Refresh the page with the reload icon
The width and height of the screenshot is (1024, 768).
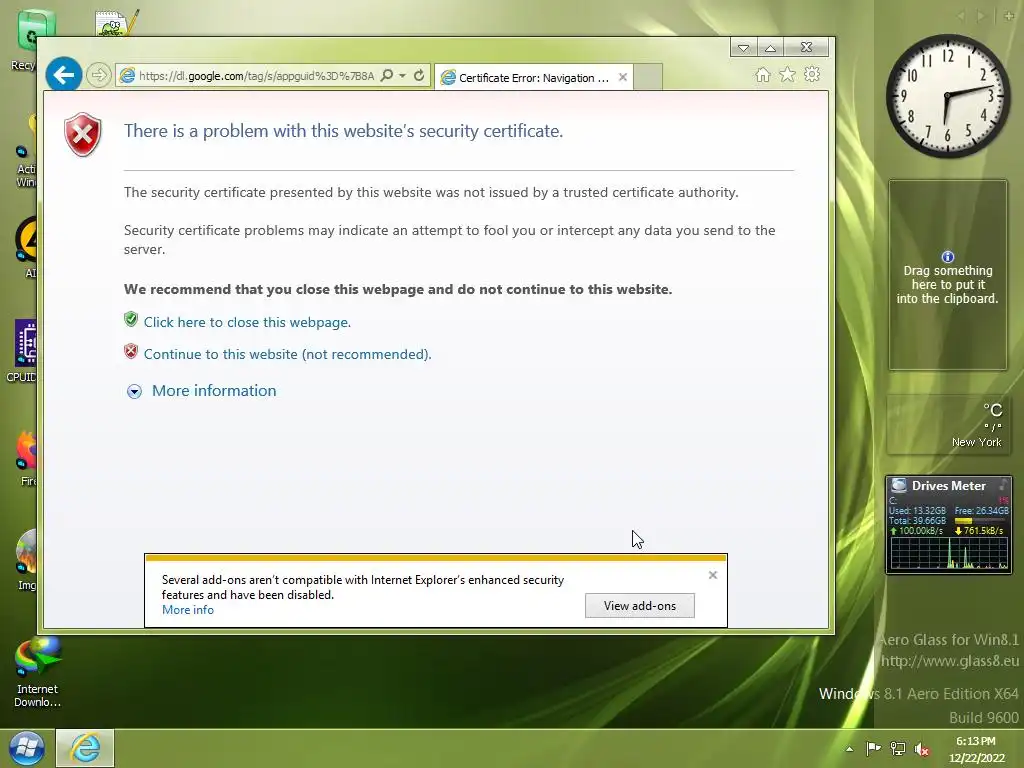tap(419, 76)
